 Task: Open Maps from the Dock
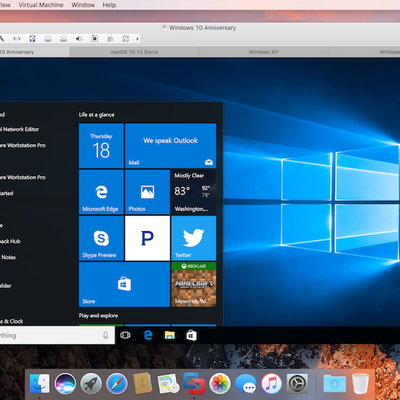(168, 383)
